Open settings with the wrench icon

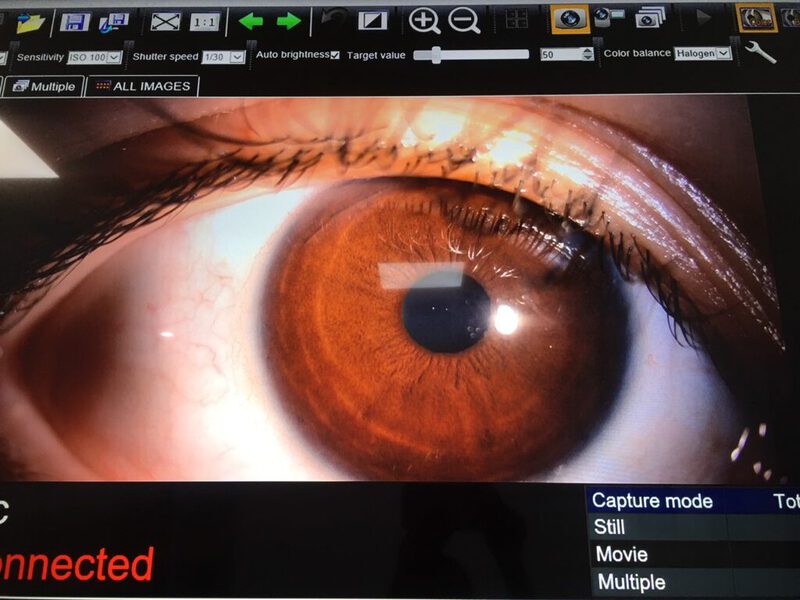click(760, 52)
